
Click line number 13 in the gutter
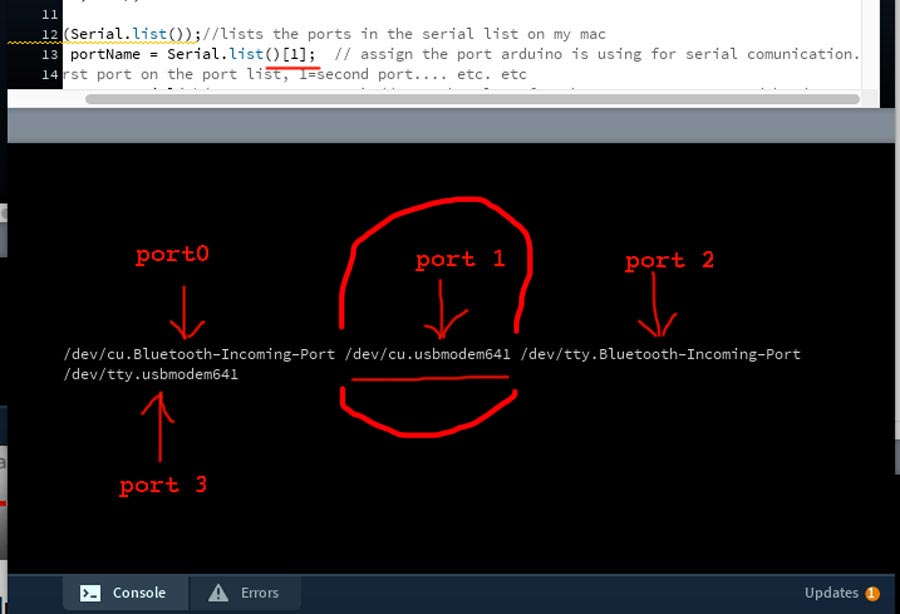pyautogui.click(x=50, y=54)
